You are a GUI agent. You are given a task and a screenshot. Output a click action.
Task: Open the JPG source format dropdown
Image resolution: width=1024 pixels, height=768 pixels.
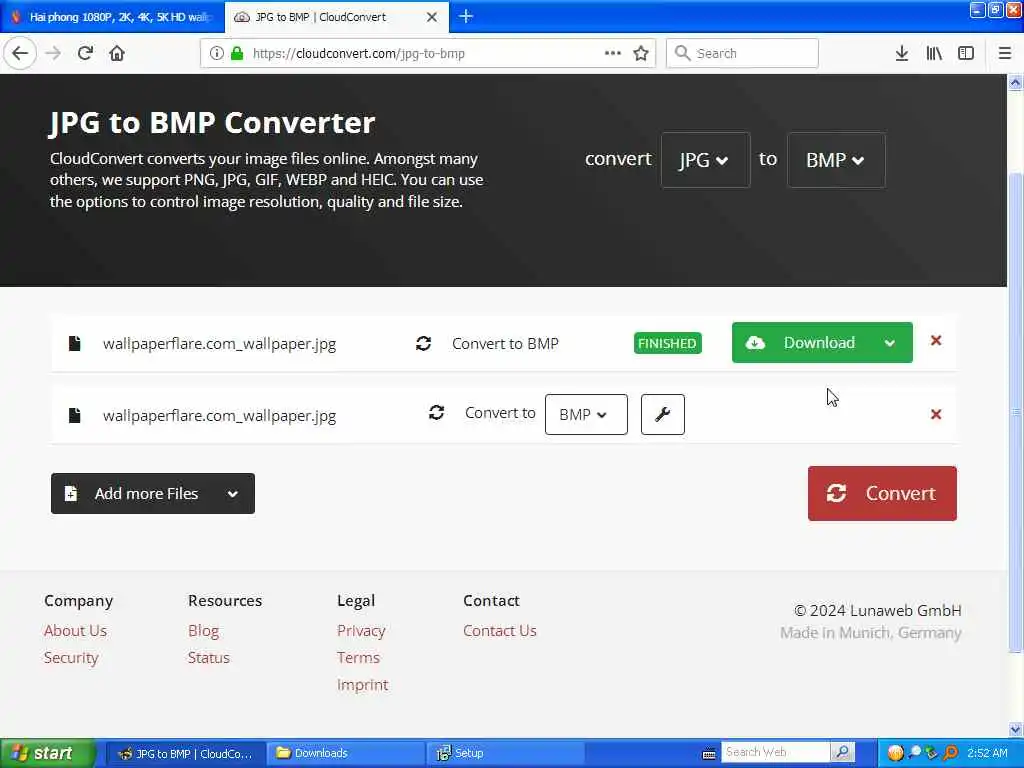(x=705, y=160)
